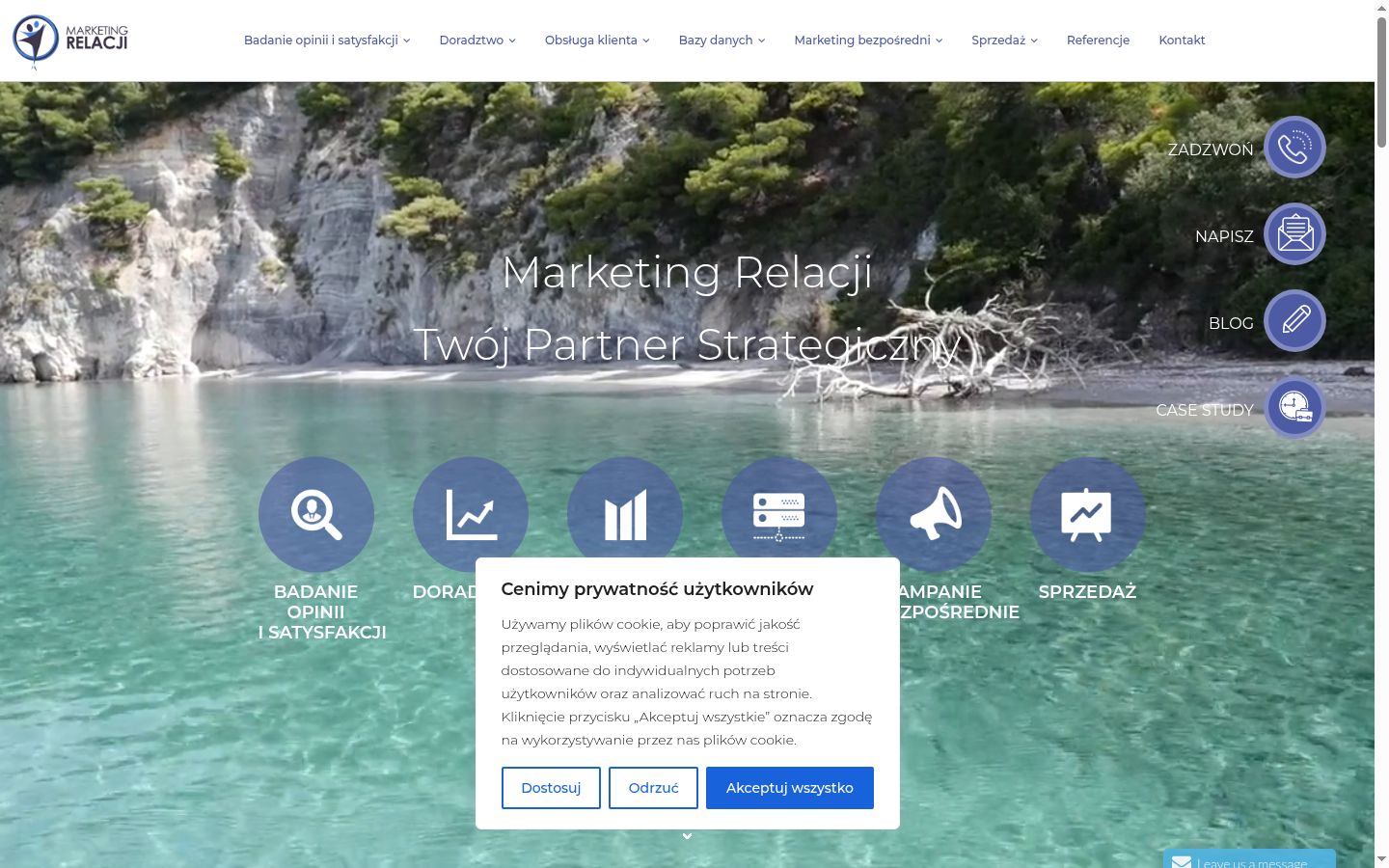Image resolution: width=1389 pixels, height=868 pixels.
Task: Select the Badanie opinii magnifier icon
Action: tap(316, 515)
